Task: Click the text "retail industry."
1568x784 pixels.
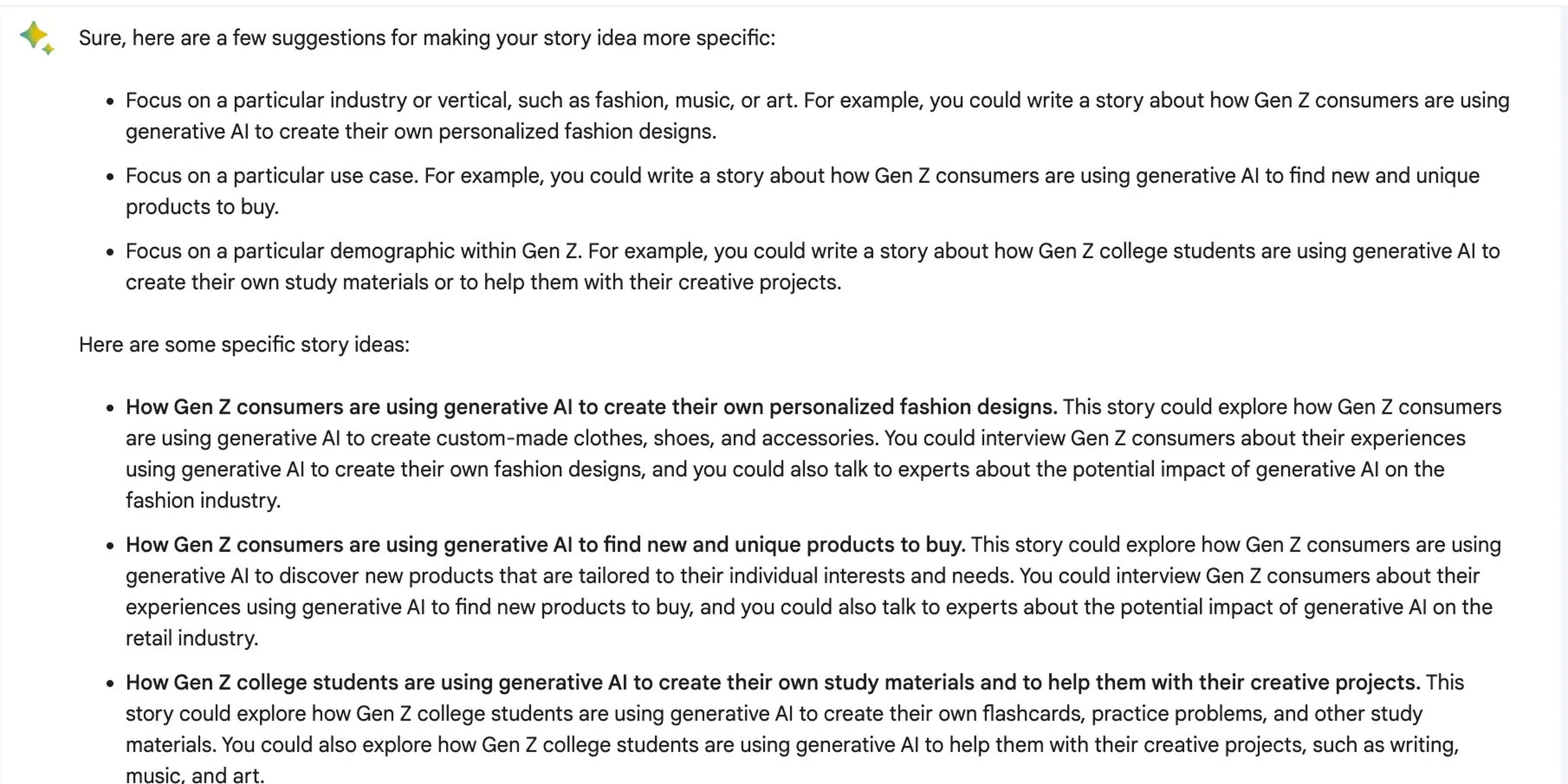Action: coord(192,639)
